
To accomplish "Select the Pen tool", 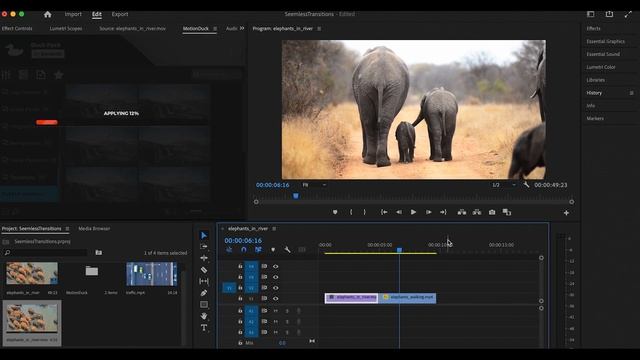I will [204, 293].
